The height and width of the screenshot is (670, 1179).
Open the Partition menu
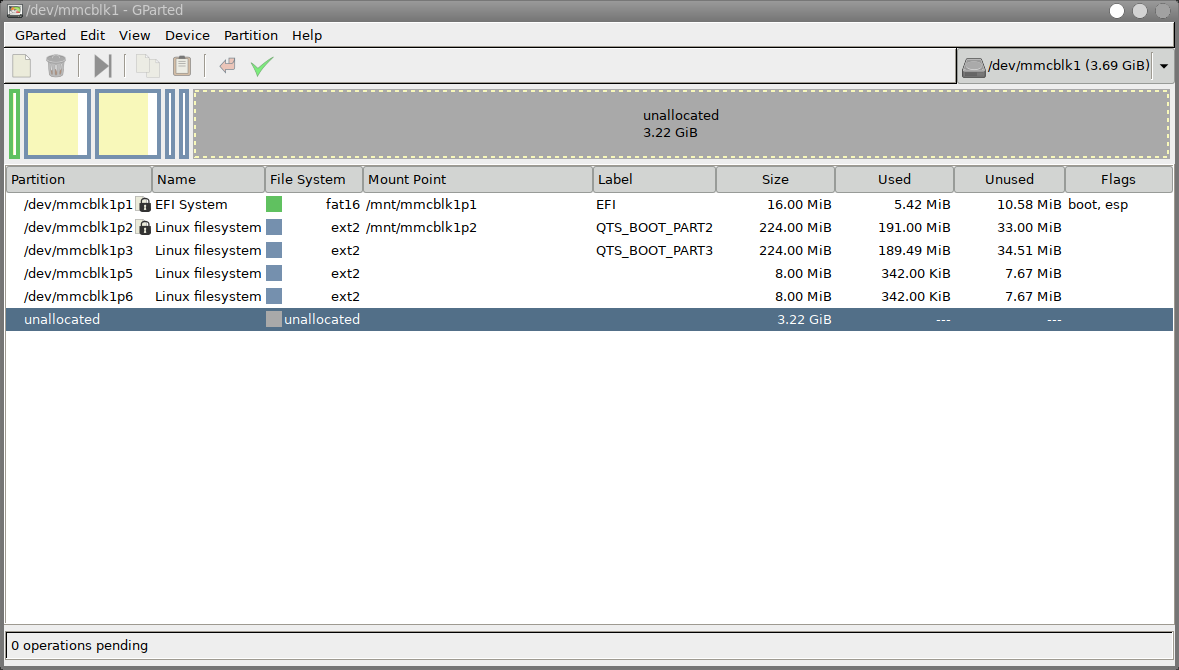250,35
